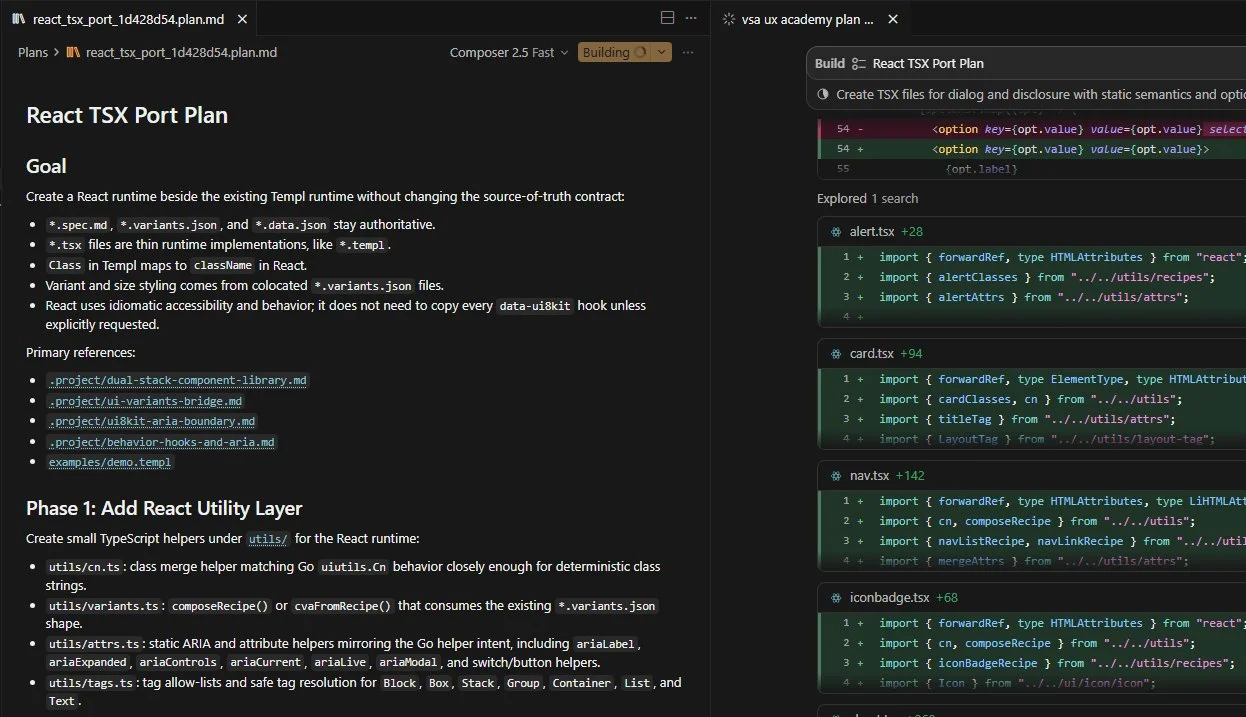Click the utils/variants.ts code label
This screenshot has height=717, width=1246.
tap(104, 606)
